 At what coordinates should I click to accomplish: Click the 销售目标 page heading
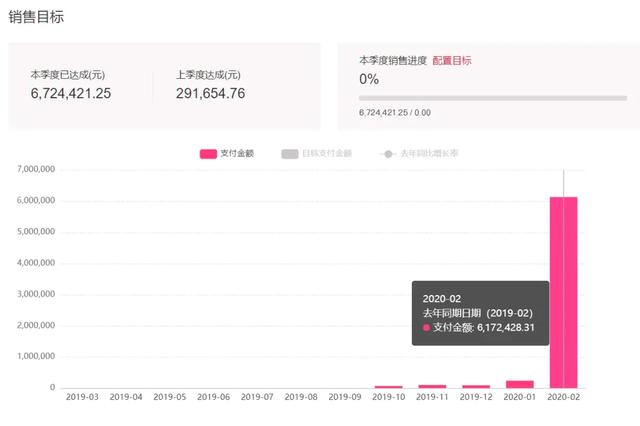coord(37,17)
